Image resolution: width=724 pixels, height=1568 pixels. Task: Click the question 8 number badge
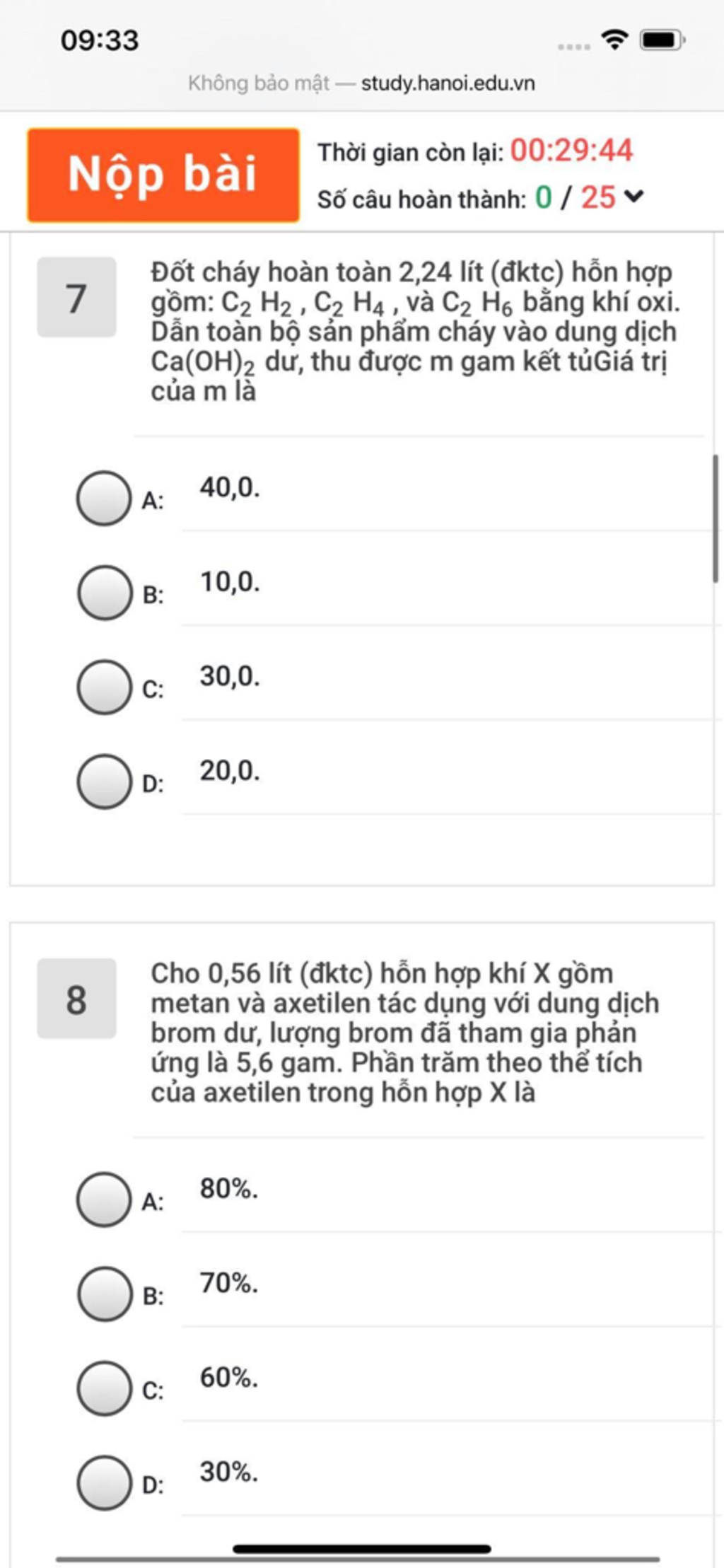[76, 999]
